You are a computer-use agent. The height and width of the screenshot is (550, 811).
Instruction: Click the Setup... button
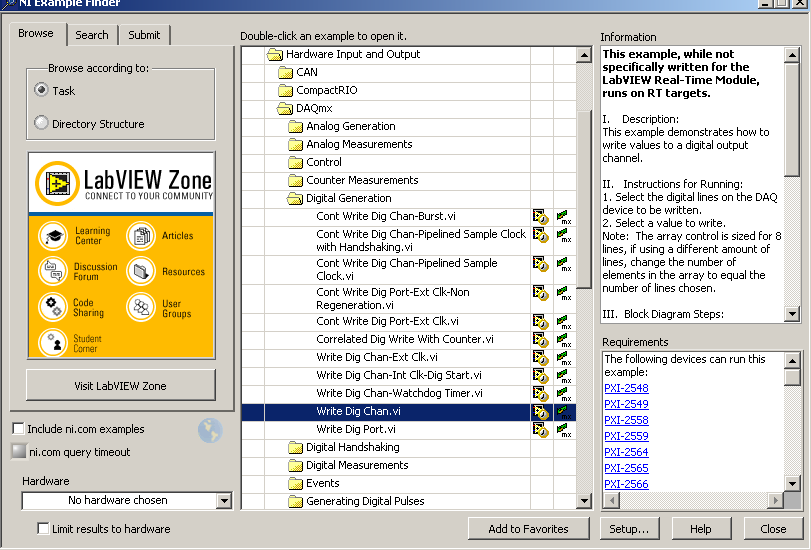(x=629, y=529)
